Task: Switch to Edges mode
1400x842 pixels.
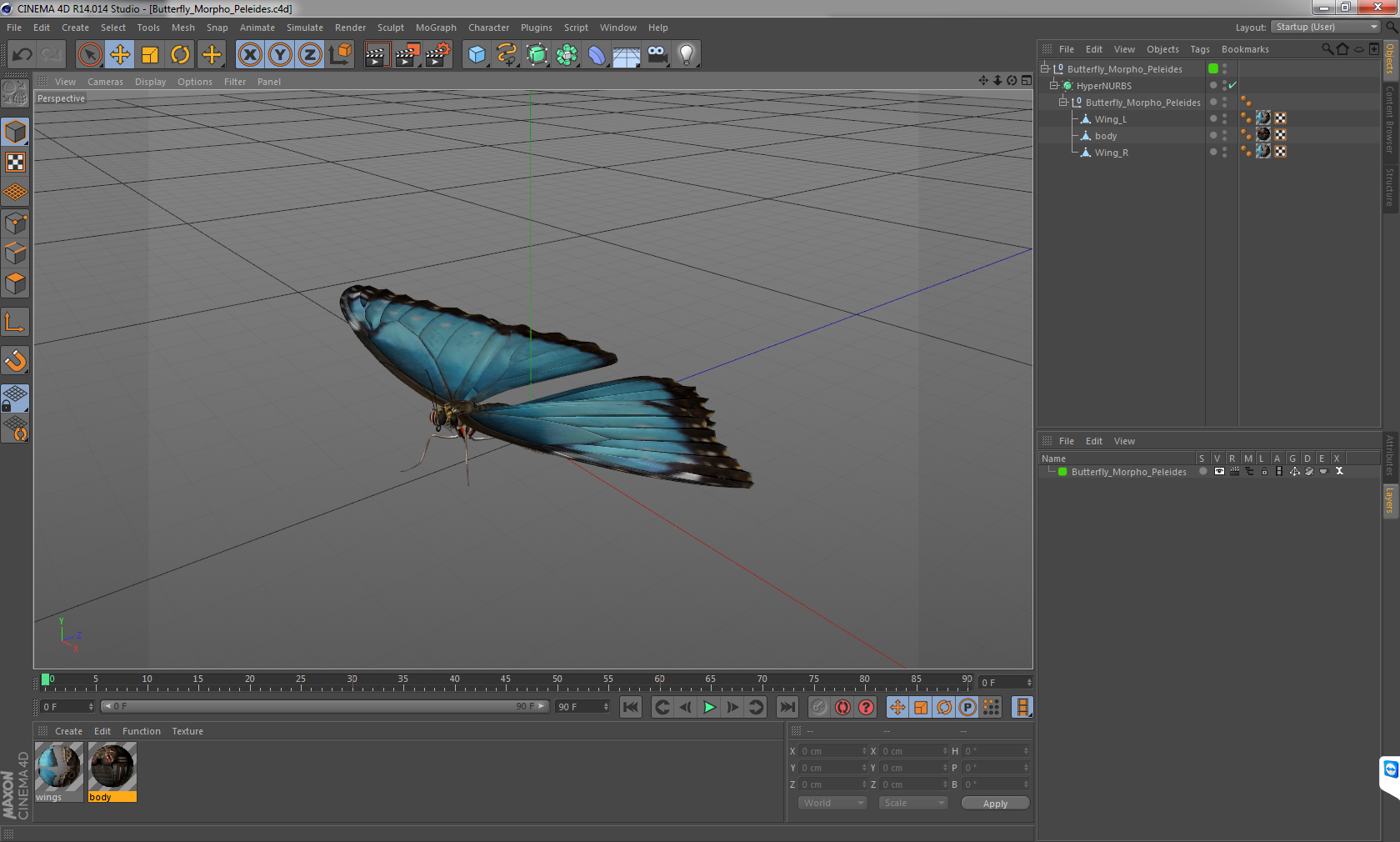Action: 15,253
